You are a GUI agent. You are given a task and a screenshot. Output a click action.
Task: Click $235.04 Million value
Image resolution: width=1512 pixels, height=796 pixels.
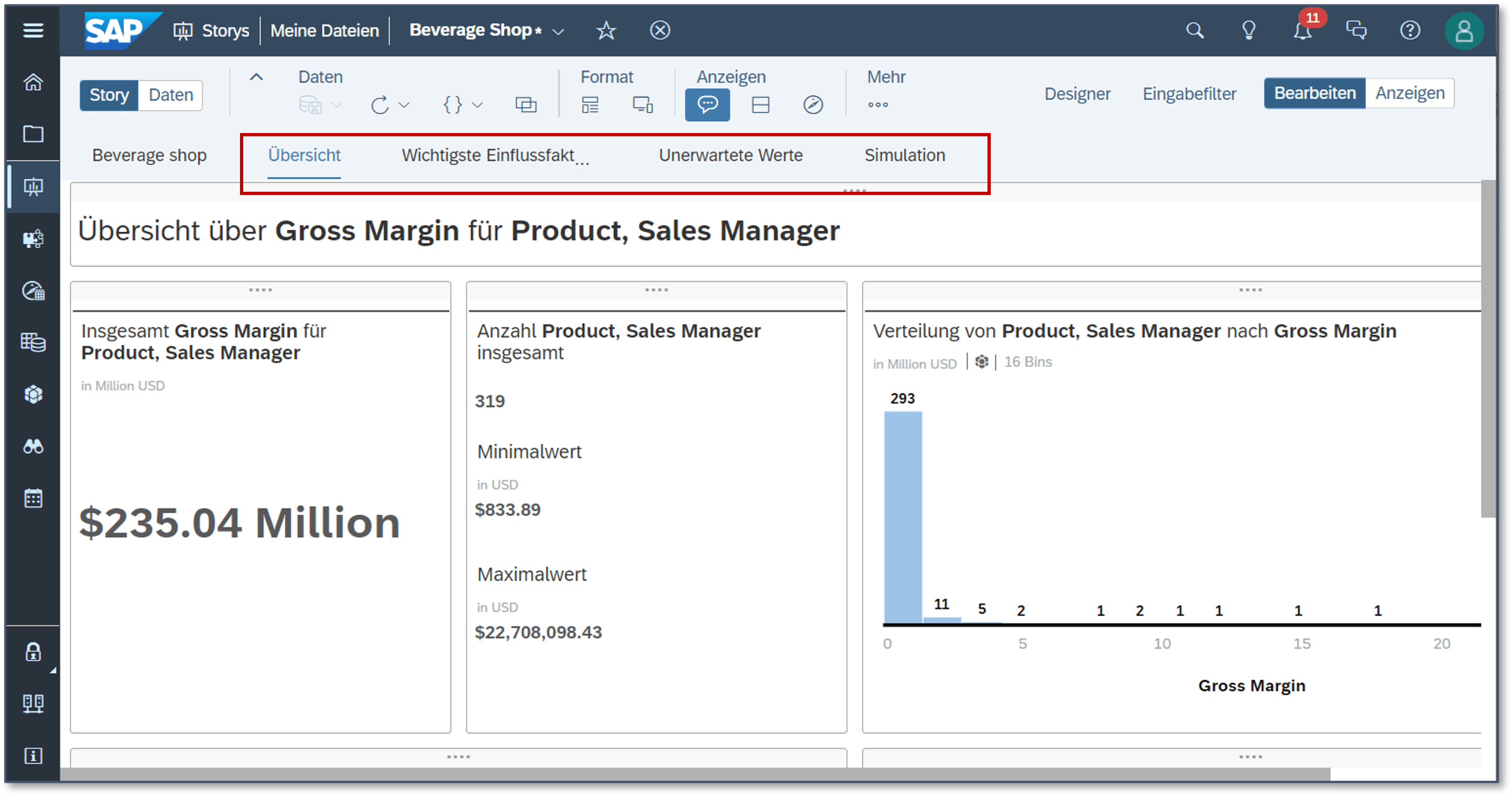240,523
